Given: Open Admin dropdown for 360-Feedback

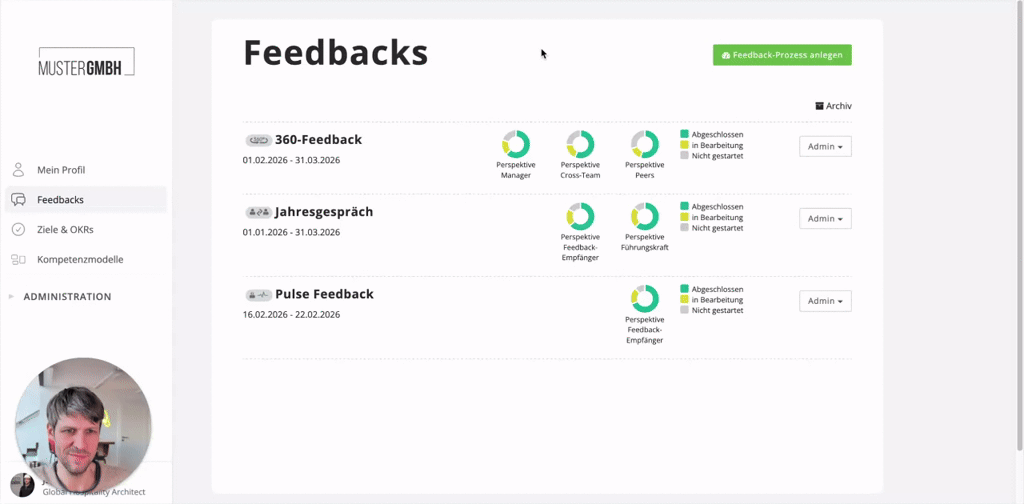Looking at the screenshot, I should (x=825, y=146).
